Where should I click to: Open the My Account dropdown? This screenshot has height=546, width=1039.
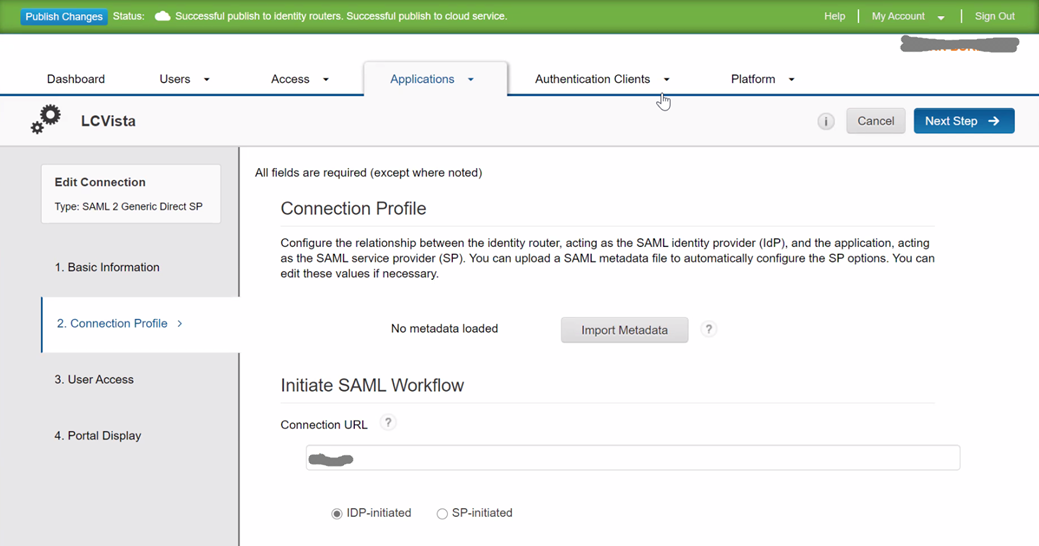coord(907,17)
